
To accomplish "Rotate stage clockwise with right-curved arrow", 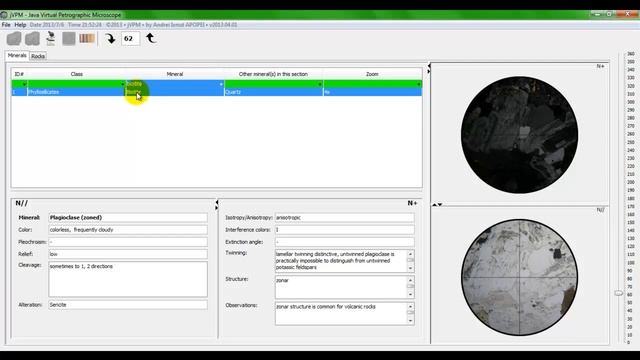I will click(x=110, y=38).
